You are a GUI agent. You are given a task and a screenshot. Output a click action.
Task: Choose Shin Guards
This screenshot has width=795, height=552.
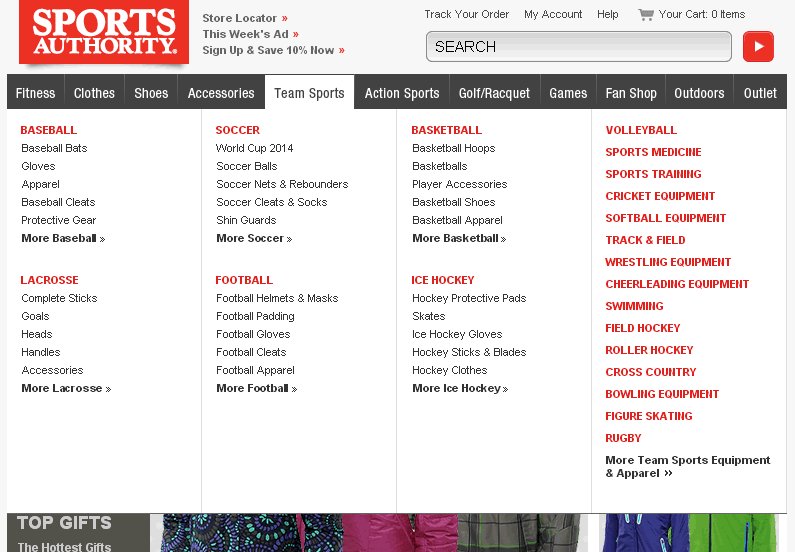(246, 220)
